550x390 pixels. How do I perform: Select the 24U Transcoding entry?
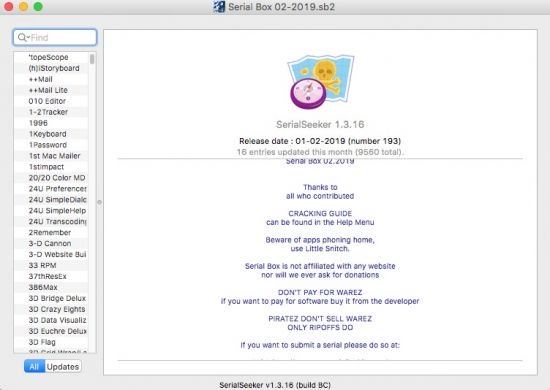(x=51, y=222)
